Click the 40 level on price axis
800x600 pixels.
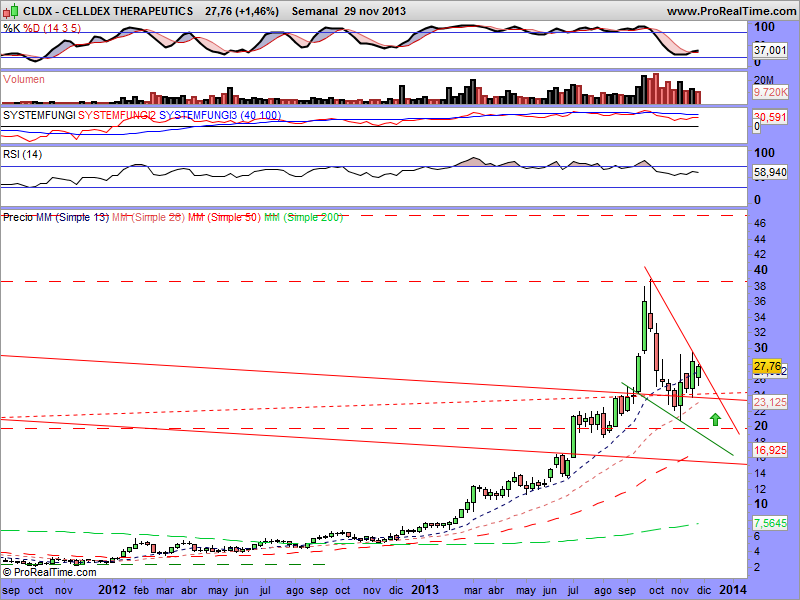click(x=760, y=269)
